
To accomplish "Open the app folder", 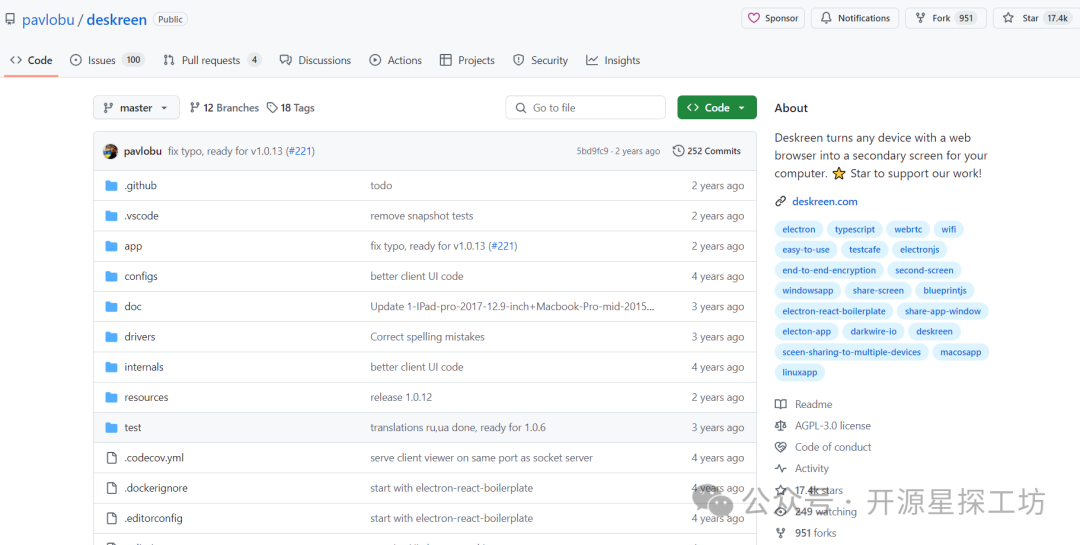I will coord(134,247).
